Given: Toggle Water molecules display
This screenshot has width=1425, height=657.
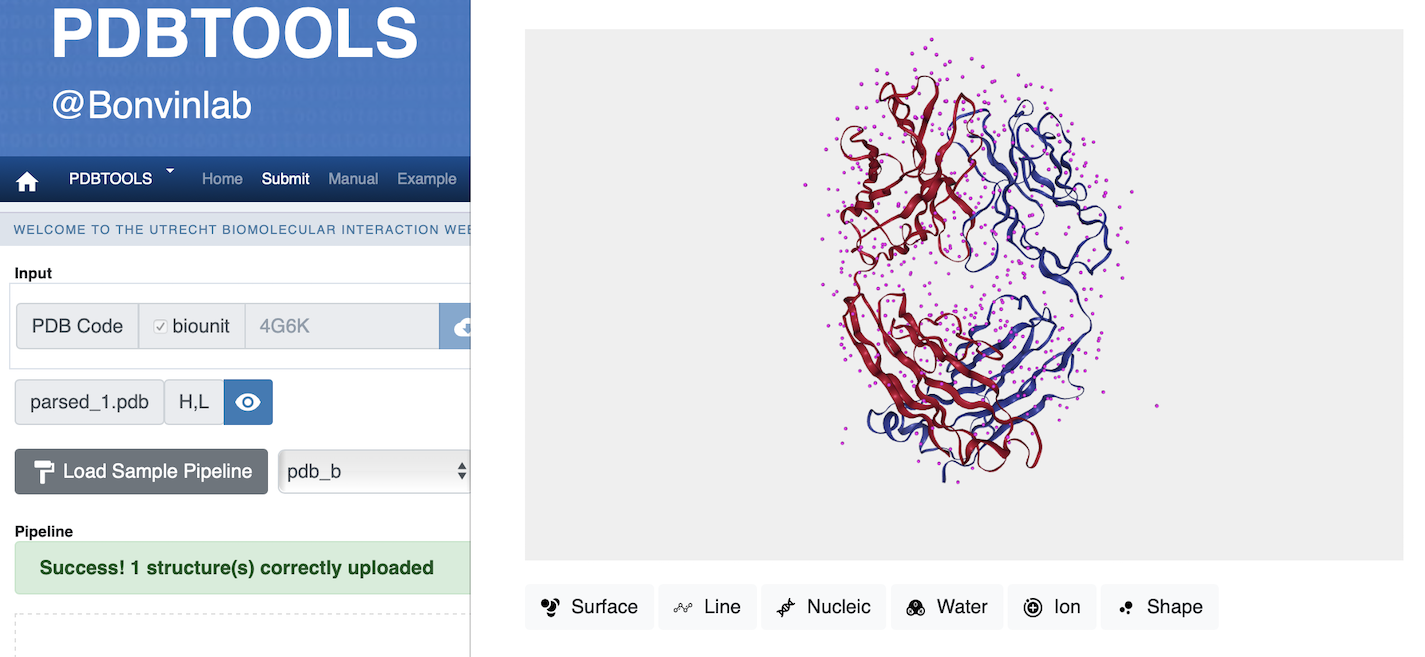Looking at the screenshot, I should tap(947, 607).
